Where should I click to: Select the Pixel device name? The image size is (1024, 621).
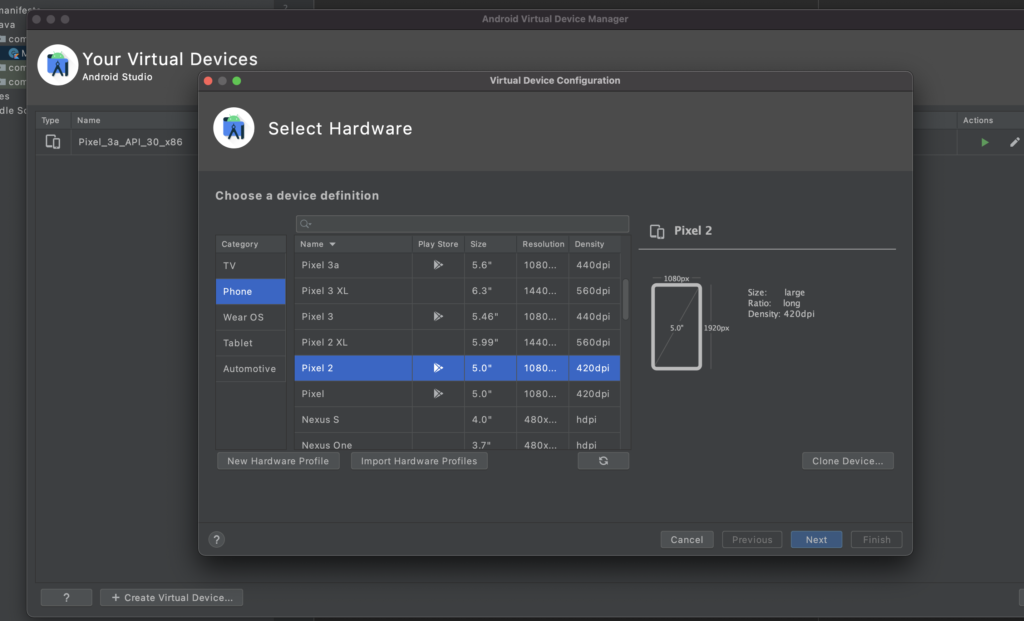[313, 394]
